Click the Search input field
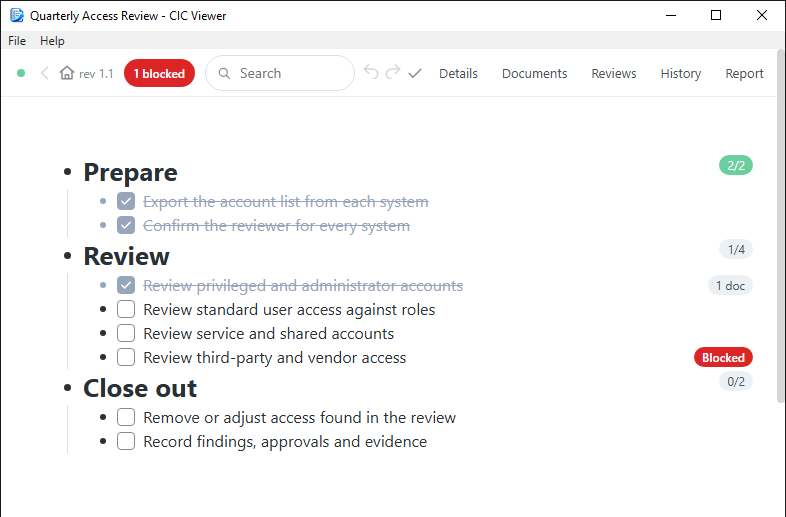Image resolution: width=786 pixels, height=517 pixels. [x=280, y=73]
